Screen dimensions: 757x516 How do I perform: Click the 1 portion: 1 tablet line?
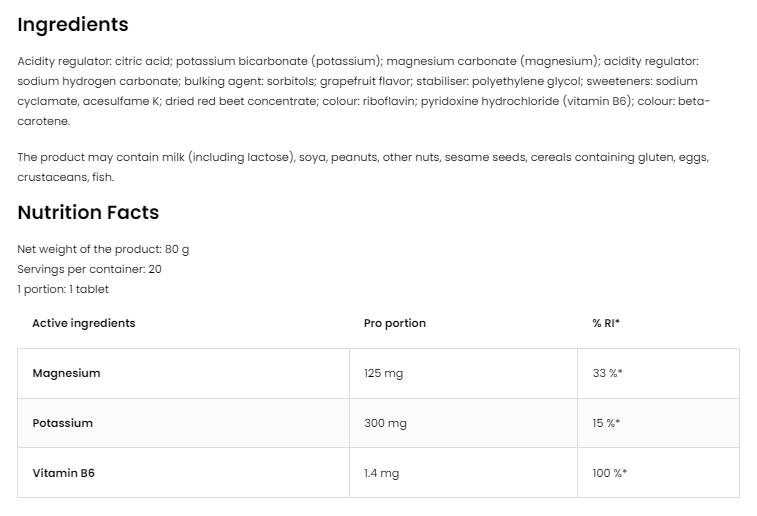pos(63,289)
